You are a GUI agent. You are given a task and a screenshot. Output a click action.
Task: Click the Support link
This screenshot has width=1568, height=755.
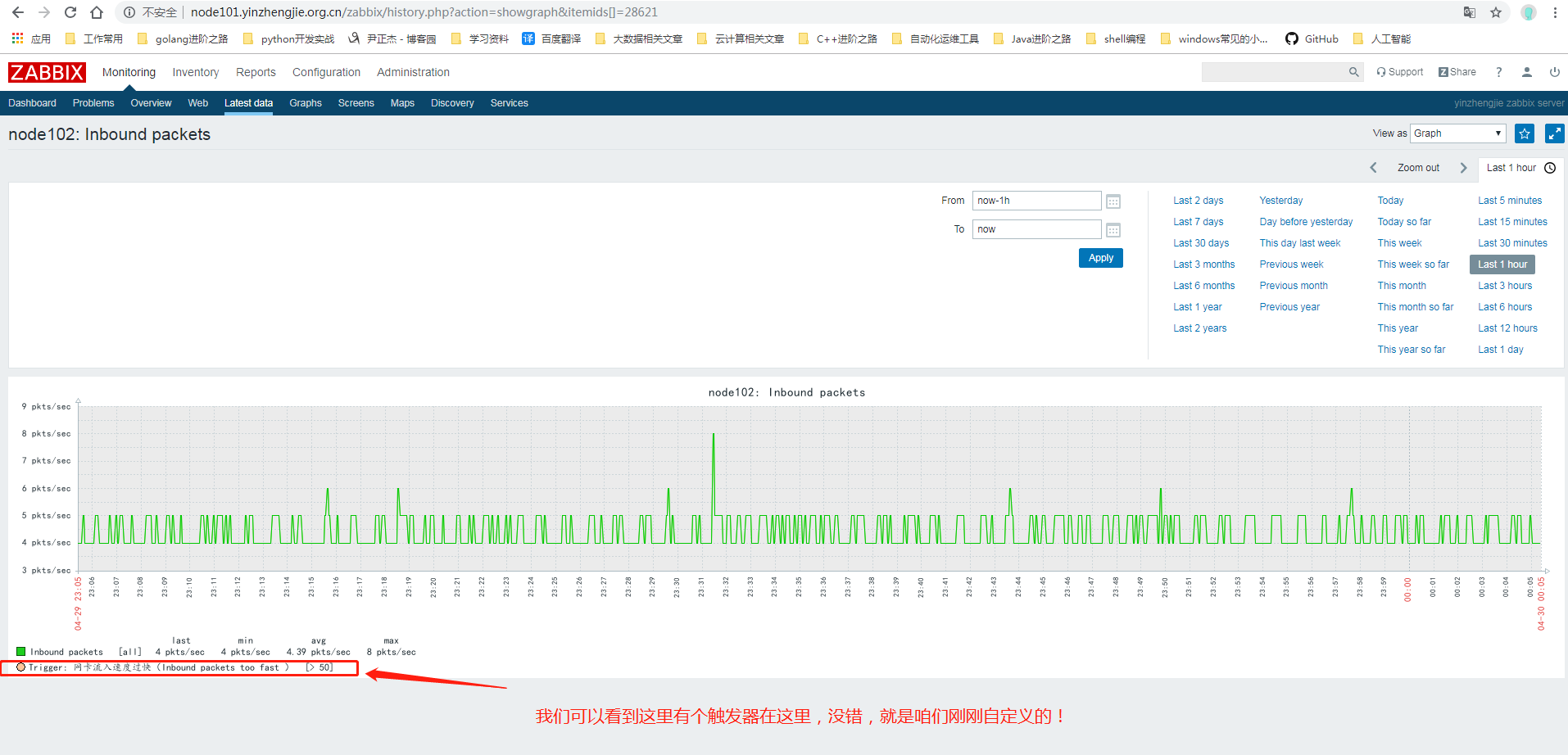pyautogui.click(x=1400, y=72)
